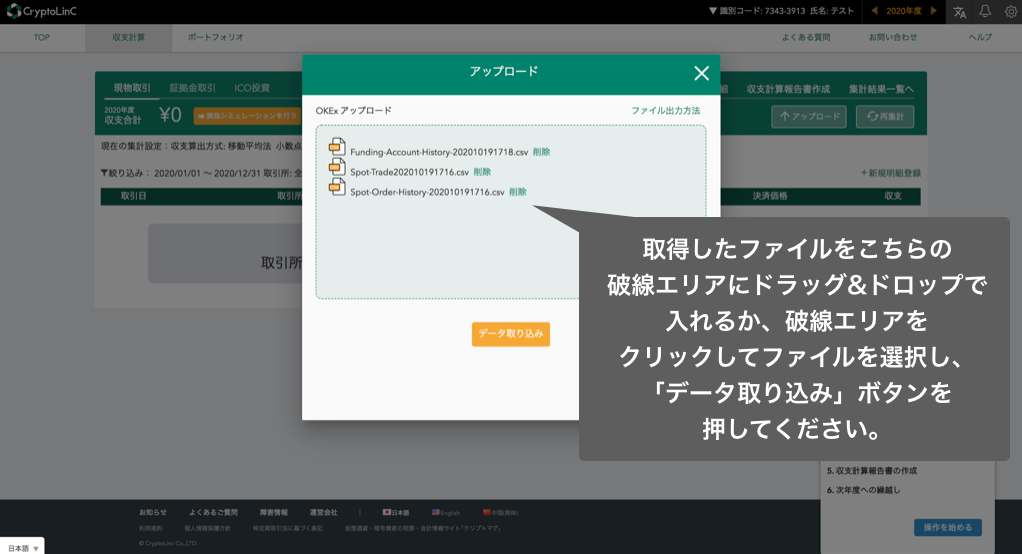This screenshot has width=1022, height=554.
Task: Select step 5. 収支計算報告書の作成
Action: click(872, 471)
